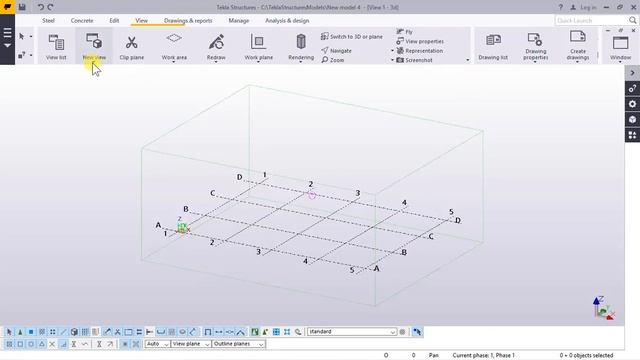Toggle Select components switch
640x360 pixels.
[20, 332]
